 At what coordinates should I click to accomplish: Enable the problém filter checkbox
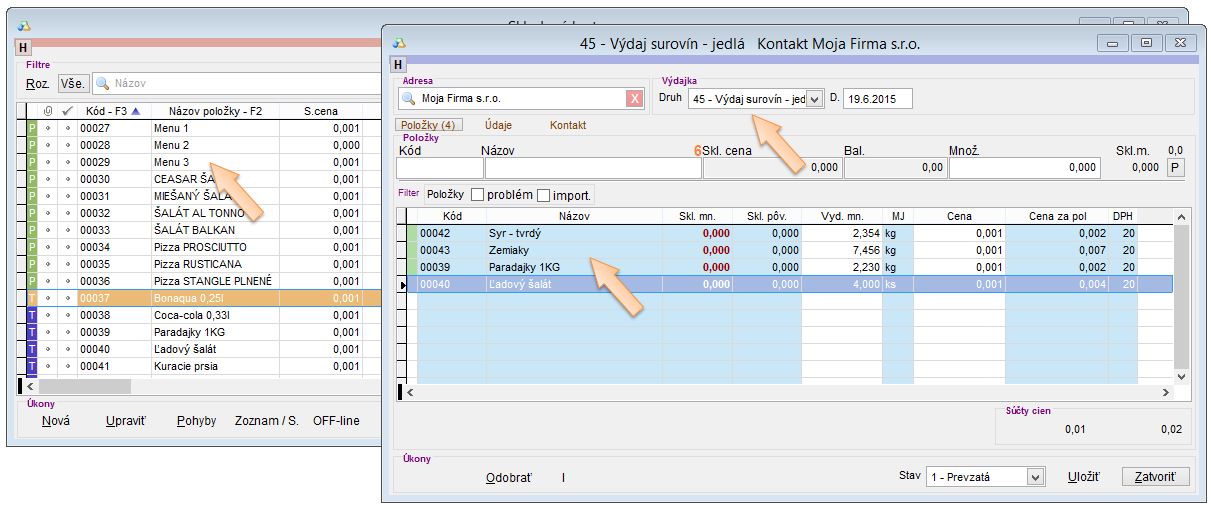[x=477, y=194]
